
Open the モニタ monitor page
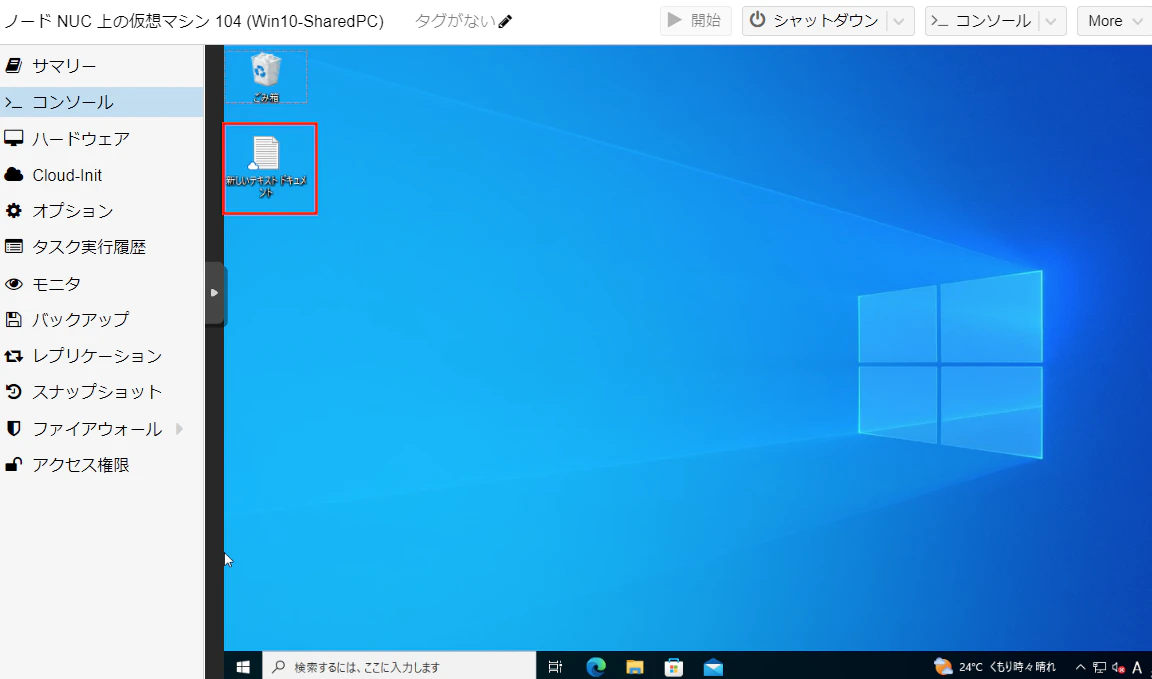(101, 284)
